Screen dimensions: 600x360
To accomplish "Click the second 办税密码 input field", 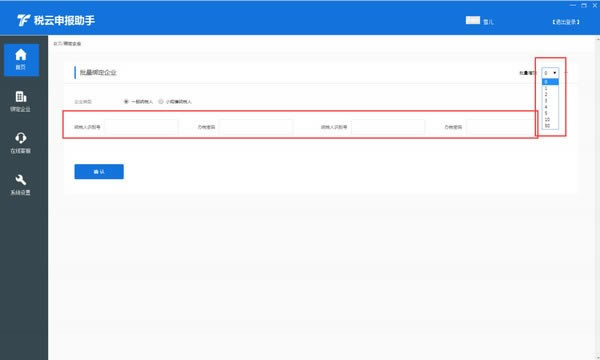I will (501, 127).
